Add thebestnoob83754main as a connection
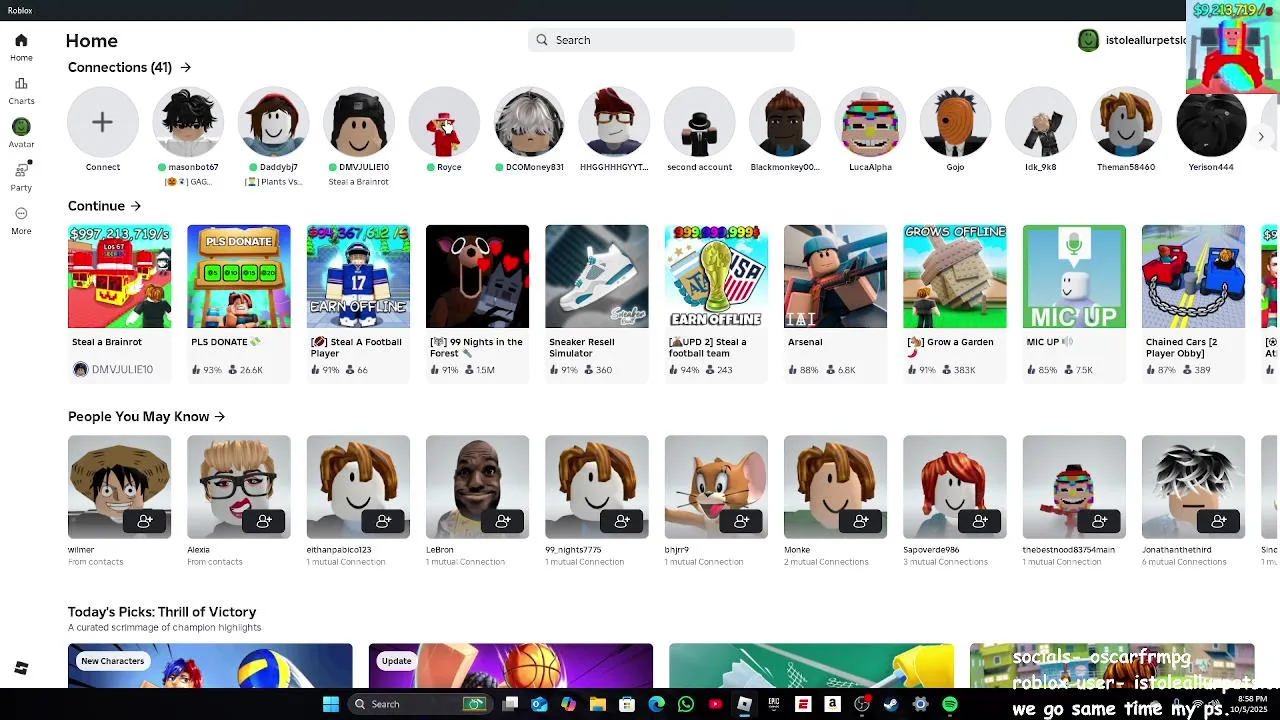The image size is (1280, 720). [x=1100, y=521]
